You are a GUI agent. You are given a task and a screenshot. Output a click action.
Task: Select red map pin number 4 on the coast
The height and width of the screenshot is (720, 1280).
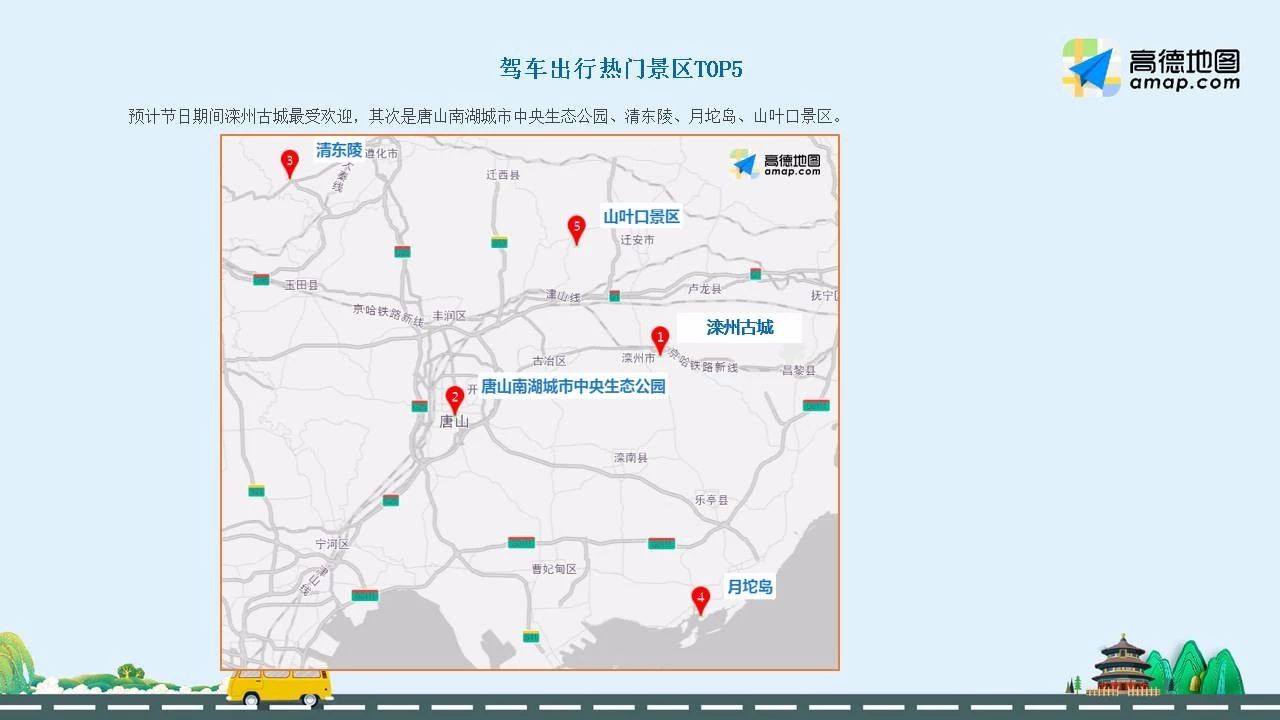pyautogui.click(x=701, y=599)
